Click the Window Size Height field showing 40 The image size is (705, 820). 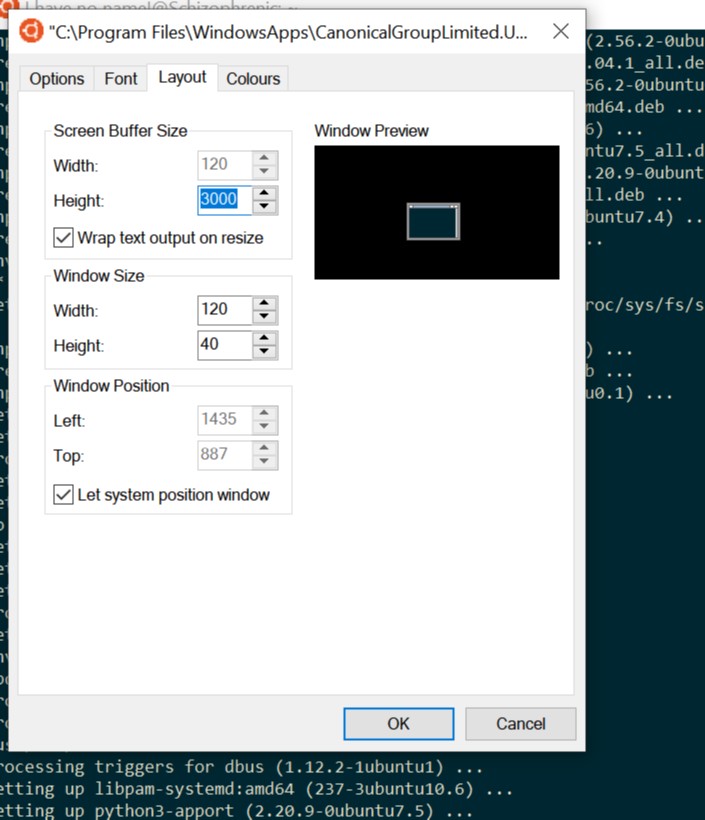225,345
